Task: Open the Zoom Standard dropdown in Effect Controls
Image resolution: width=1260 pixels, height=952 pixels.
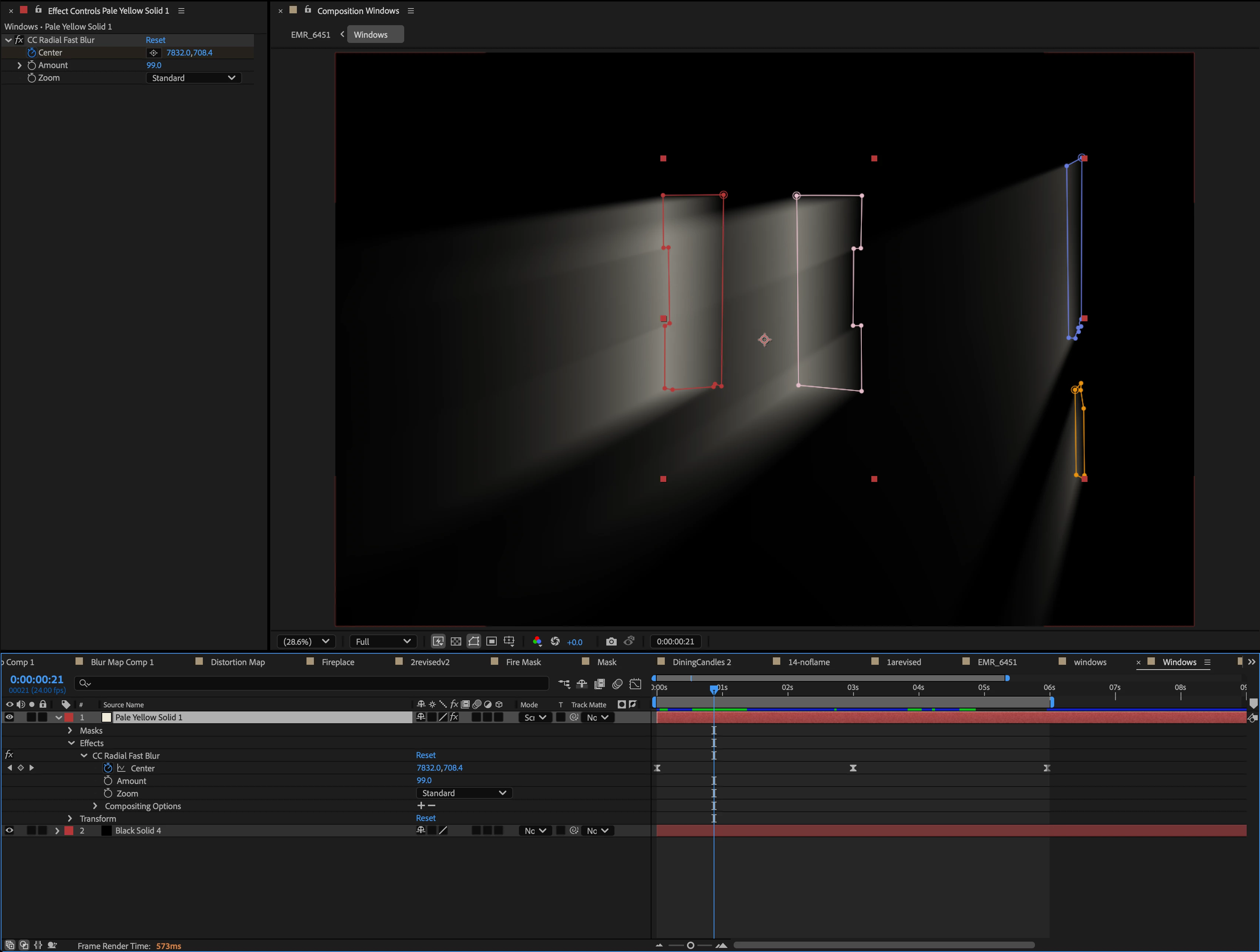Action: [194, 78]
